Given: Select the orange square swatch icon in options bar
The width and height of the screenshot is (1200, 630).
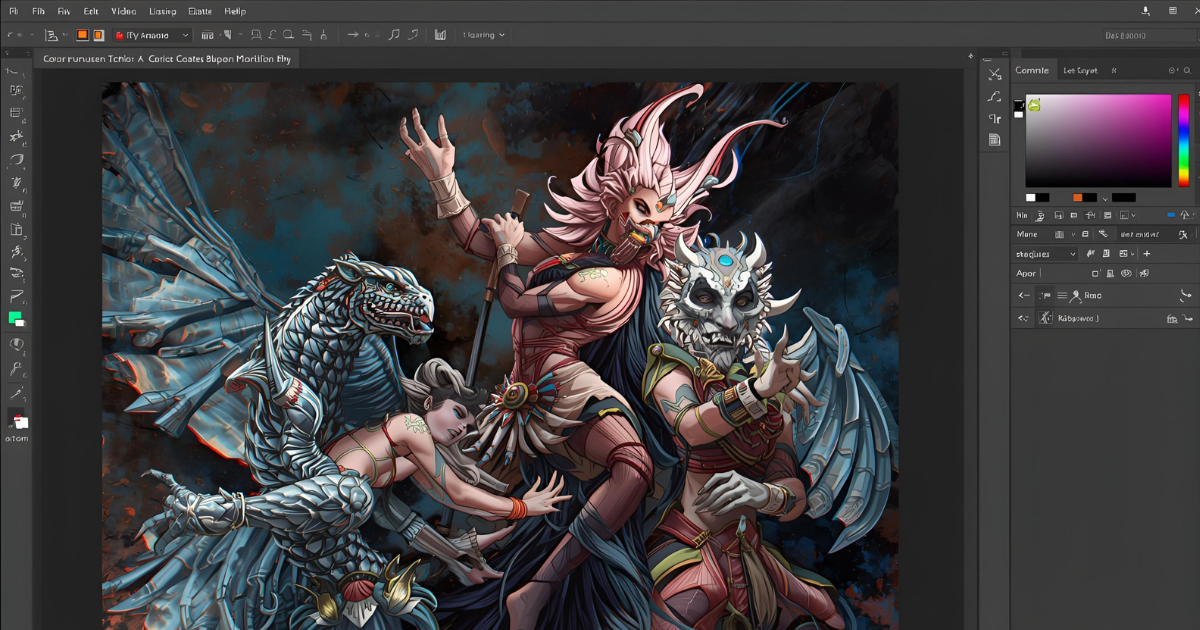Looking at the screenshot, I should [x=83, y=35].
